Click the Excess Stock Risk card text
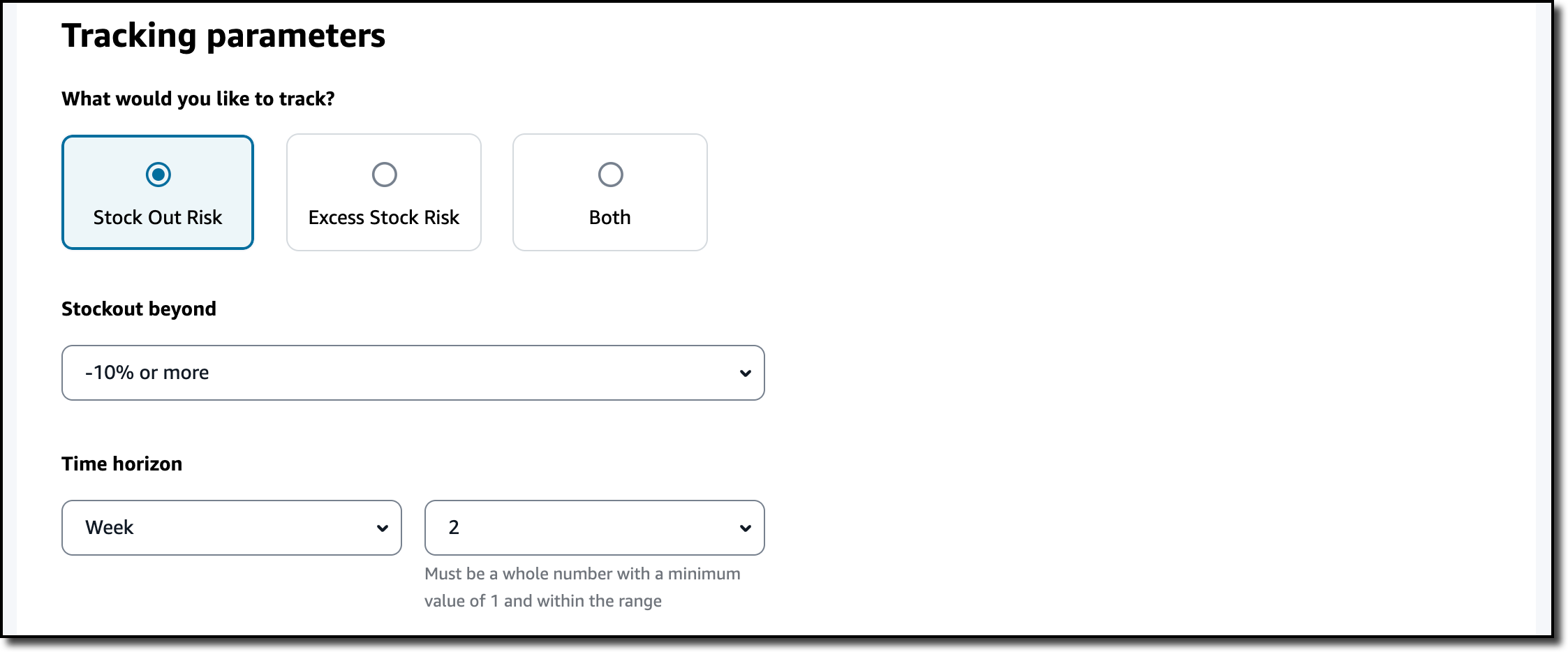Image resolution: width=1568 pixels, height=652 pixels. (384, 218)
